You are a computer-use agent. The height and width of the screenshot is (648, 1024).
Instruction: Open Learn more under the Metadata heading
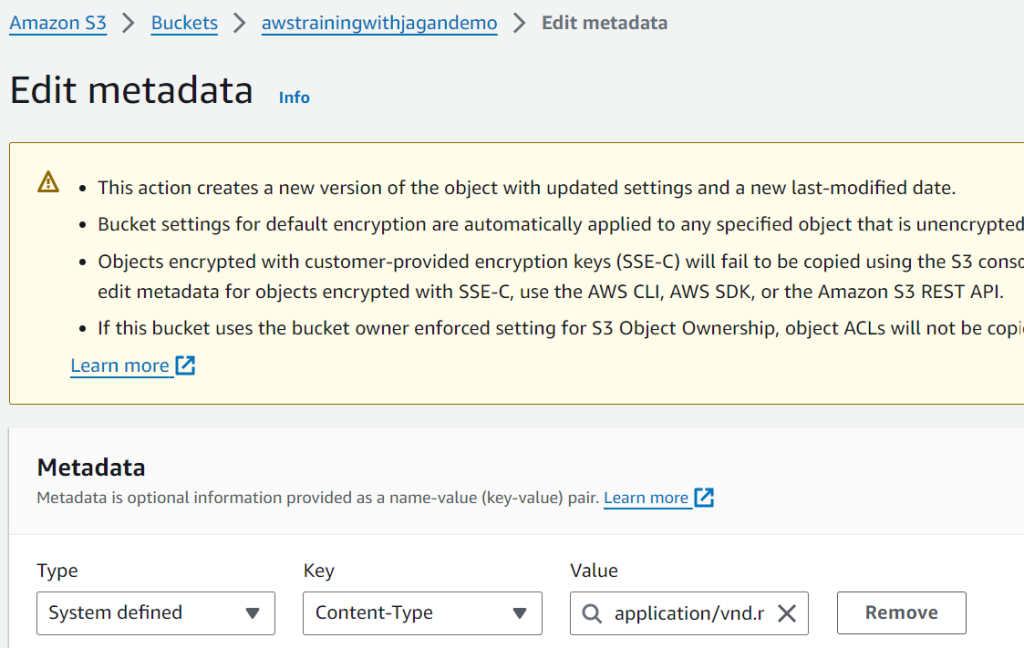click(x=646, y=498)
